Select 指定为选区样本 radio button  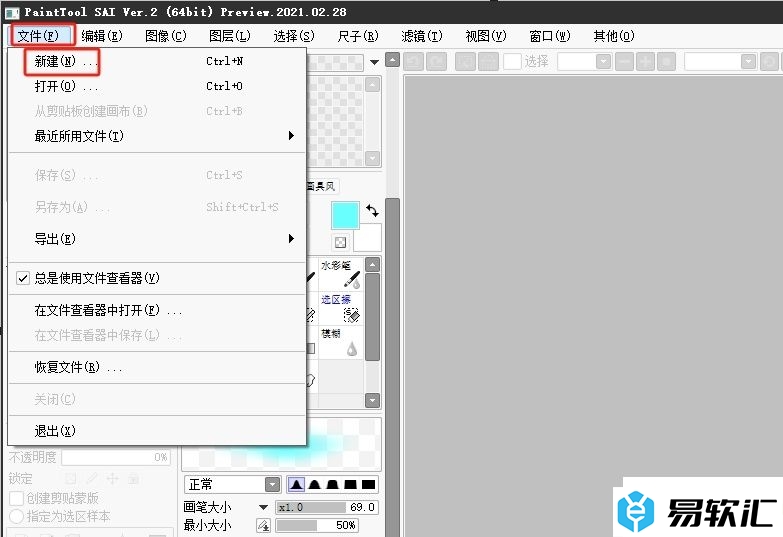point(16,517)
